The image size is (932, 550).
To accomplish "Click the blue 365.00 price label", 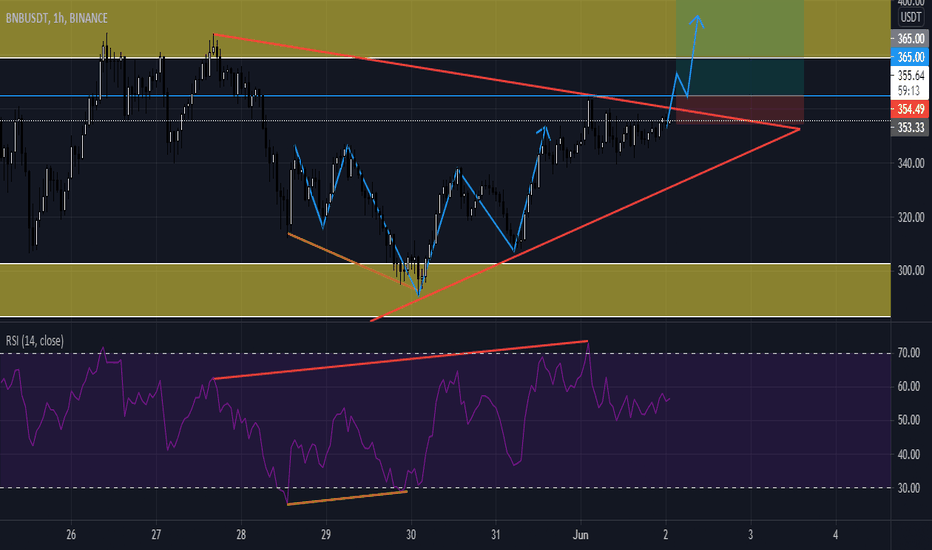I will point(910,57).
